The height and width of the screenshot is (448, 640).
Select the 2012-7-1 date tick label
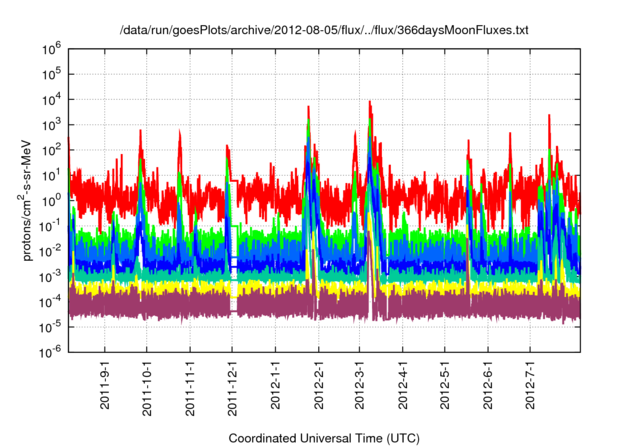click(530, 388)
